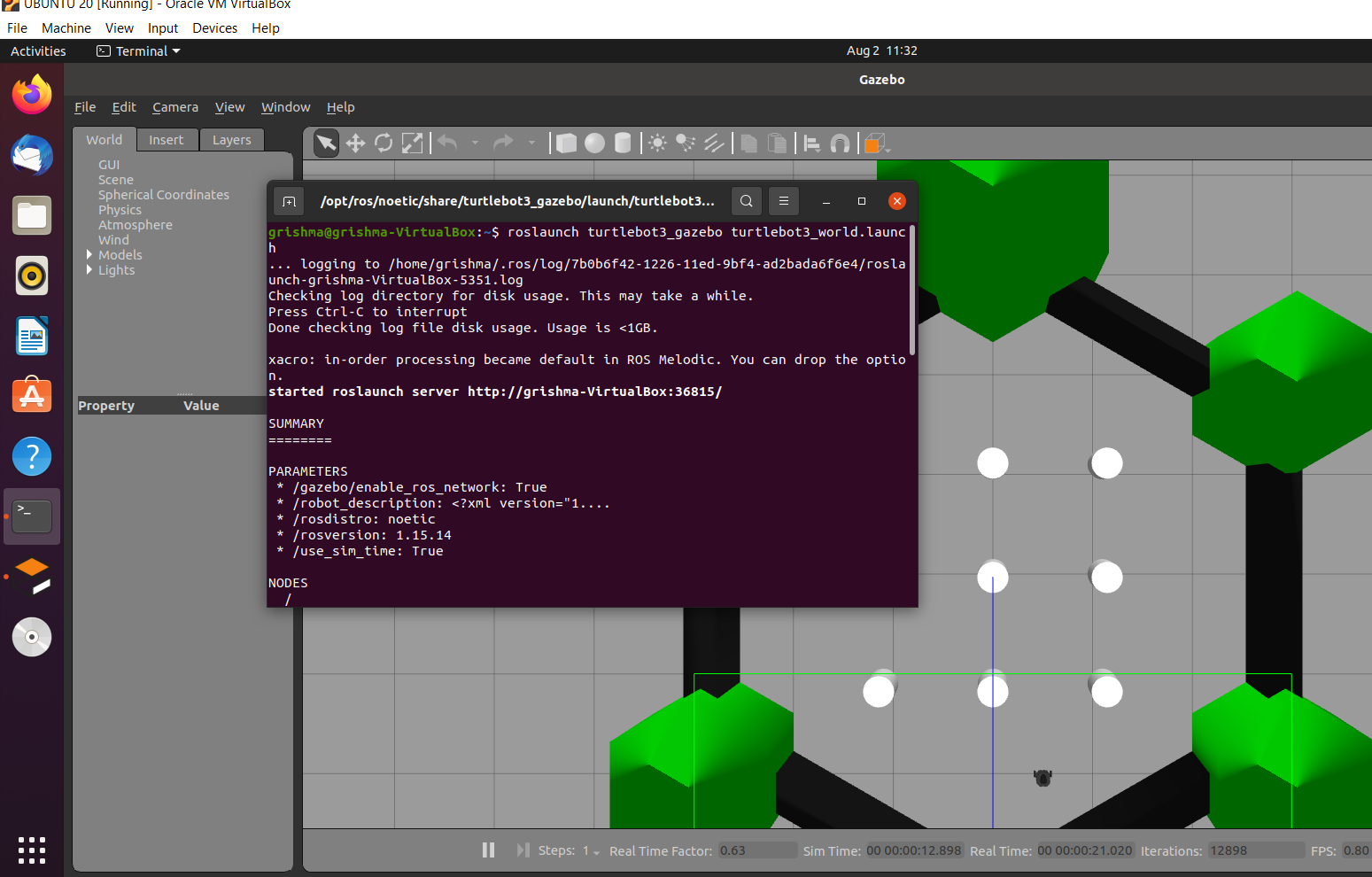
Task: Click the Real Time Factor field
Action: [757, 850]
